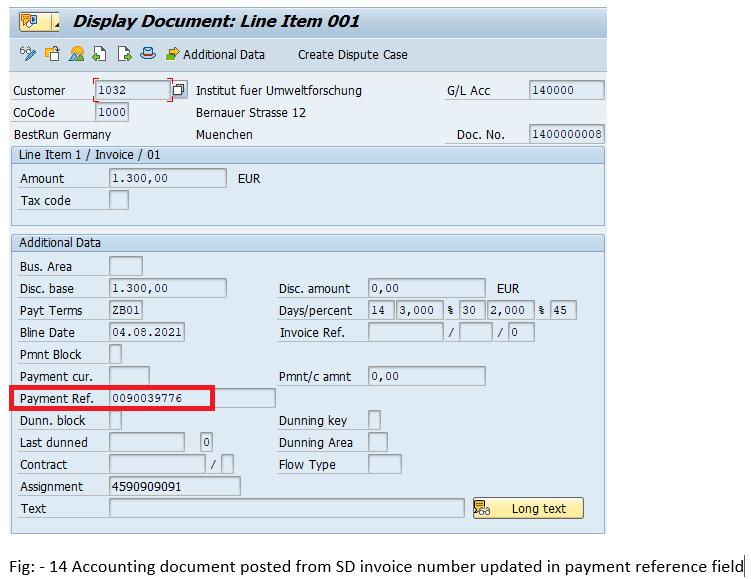The width and height of the screenshot is (751, 579).
Task: Go to the previous line item icon
Action: tap(100, 54)
